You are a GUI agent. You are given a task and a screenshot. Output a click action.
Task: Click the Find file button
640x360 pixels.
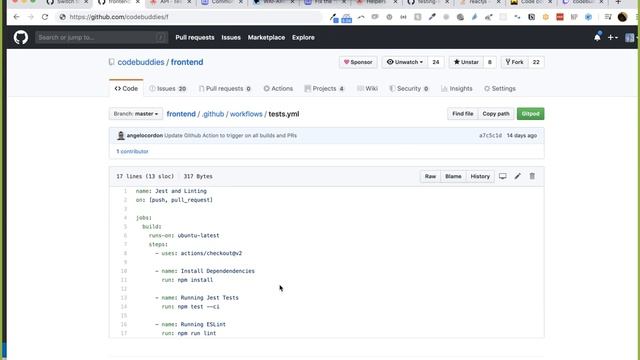pyautogui.click(x=462, y=114)
